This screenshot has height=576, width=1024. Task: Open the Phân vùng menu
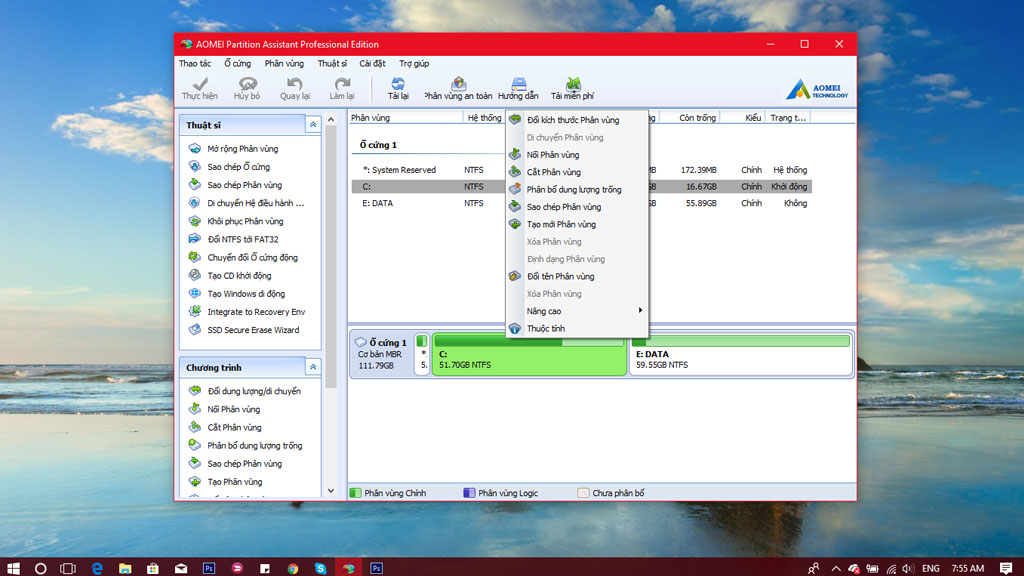pos(284,63)
